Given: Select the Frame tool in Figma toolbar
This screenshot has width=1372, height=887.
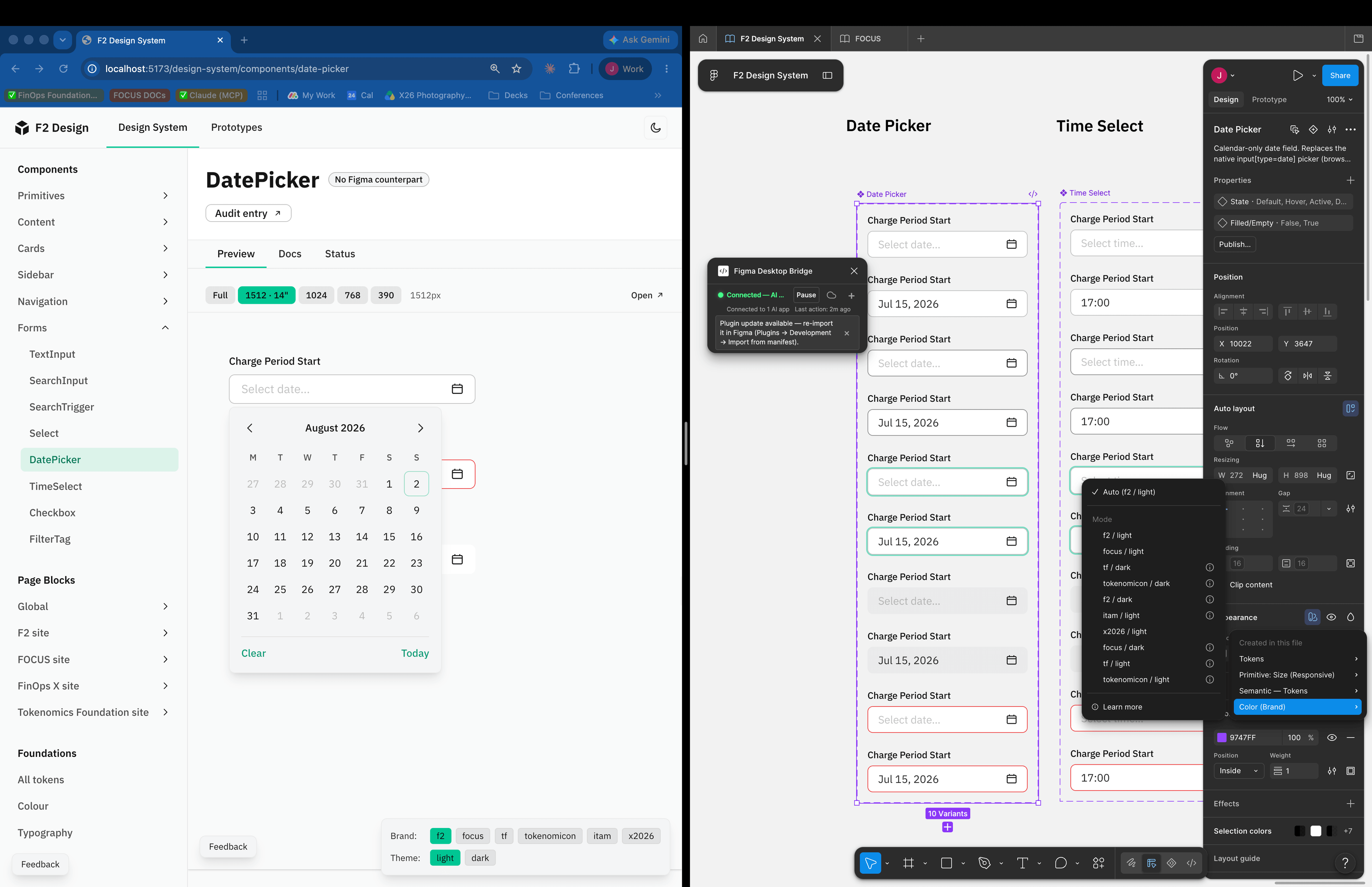Looking at the screenshot, I should click(908, 863).
